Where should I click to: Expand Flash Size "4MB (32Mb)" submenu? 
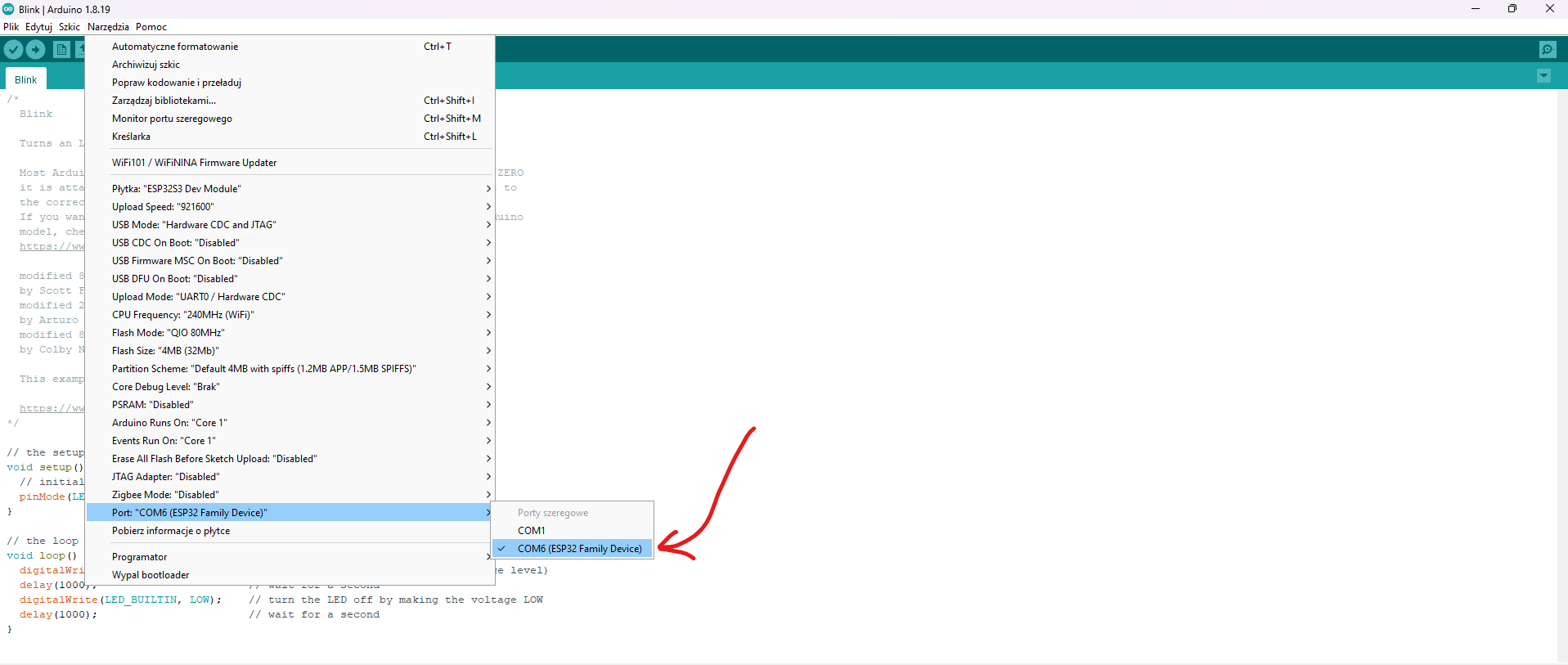[290, 351]
